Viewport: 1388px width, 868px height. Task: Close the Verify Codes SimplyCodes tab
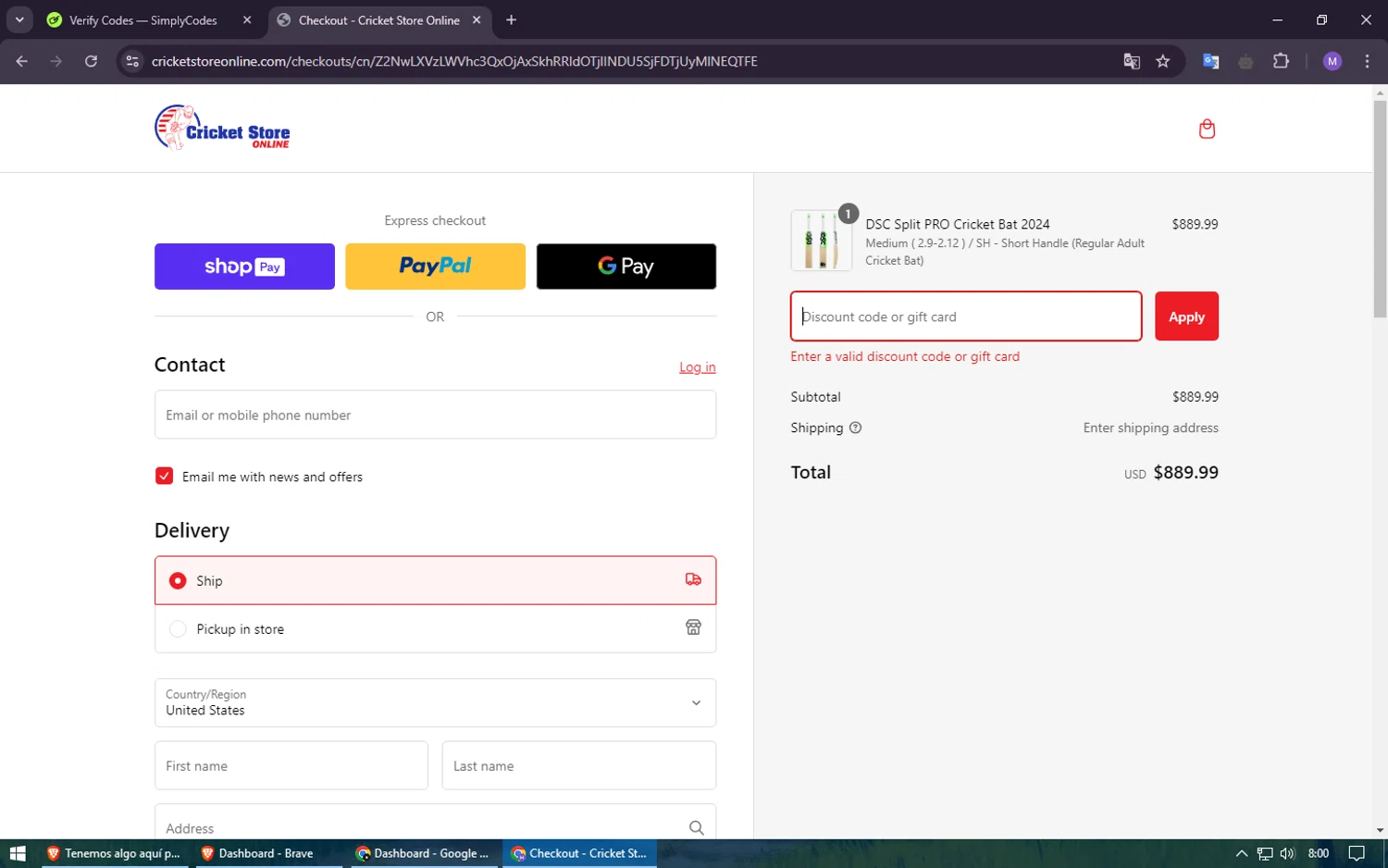[x=247, y=19]
